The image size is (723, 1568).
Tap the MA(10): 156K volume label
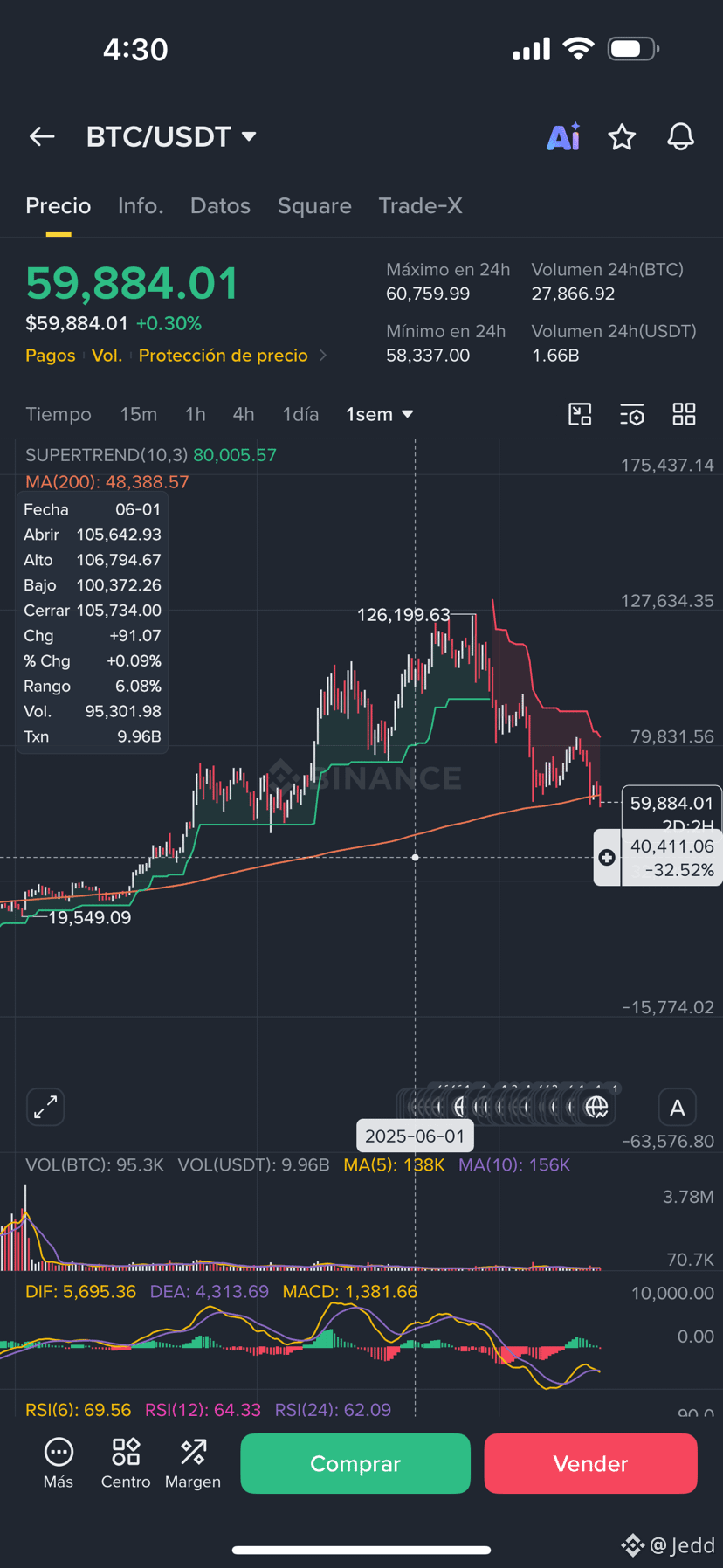(514, 1165)
